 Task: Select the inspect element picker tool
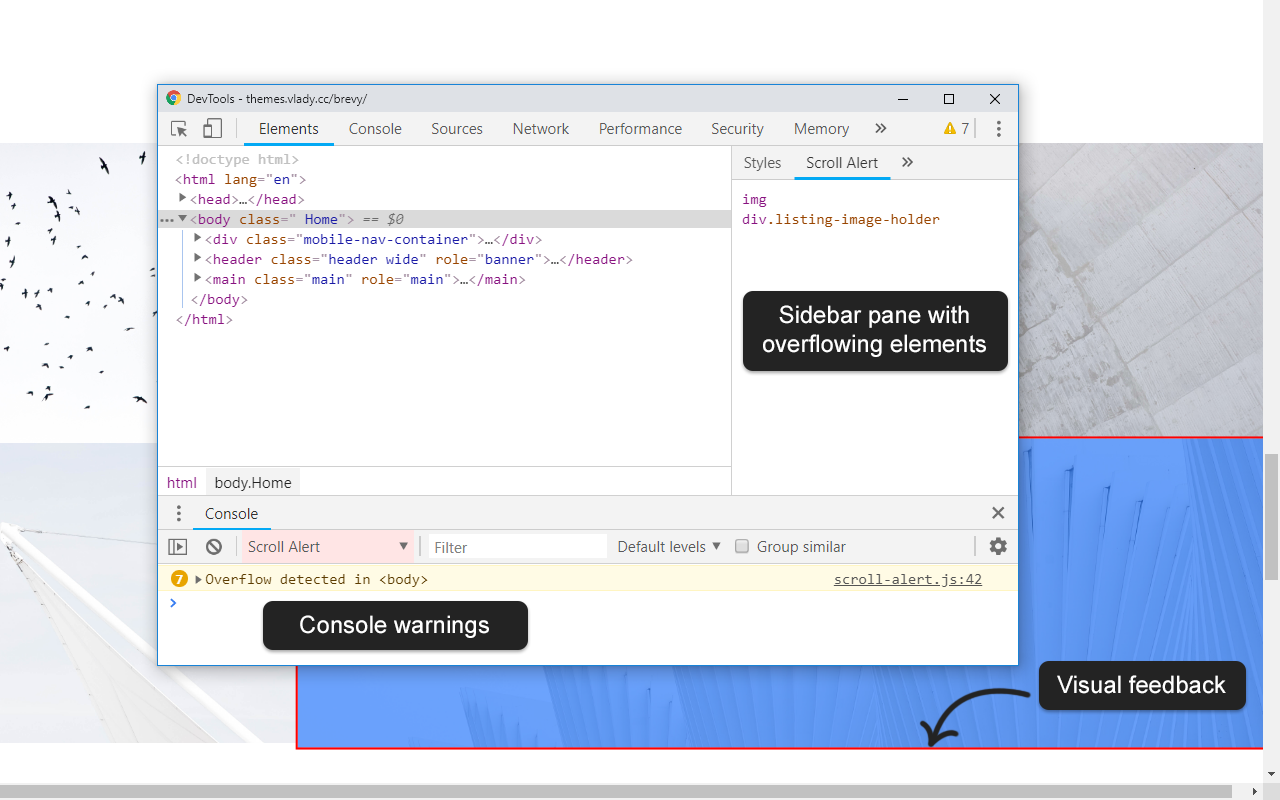tap(179, 128)
